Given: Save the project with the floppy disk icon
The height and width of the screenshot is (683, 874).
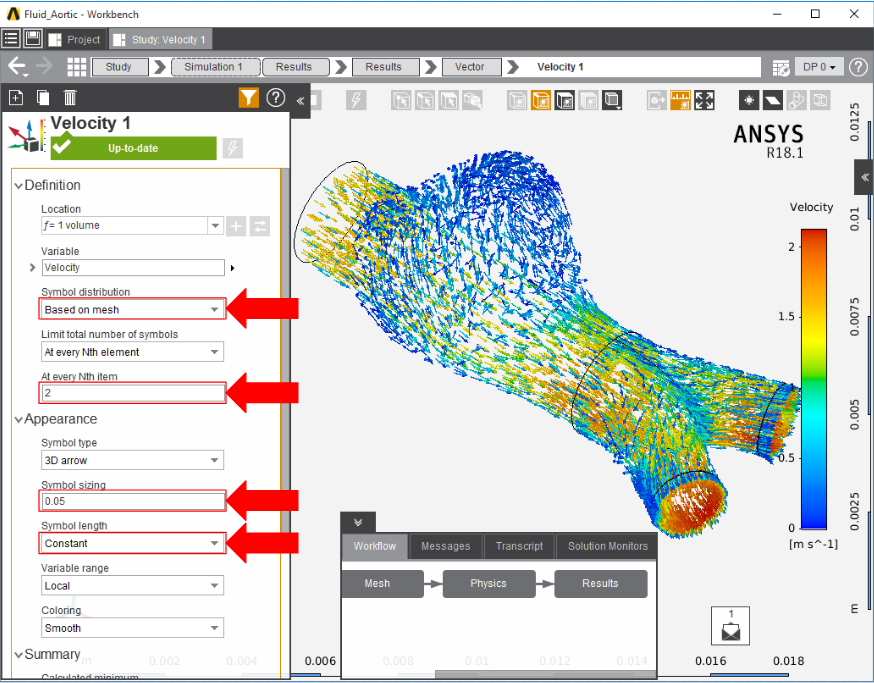Looking at the screenshot, I should [32, 38].
